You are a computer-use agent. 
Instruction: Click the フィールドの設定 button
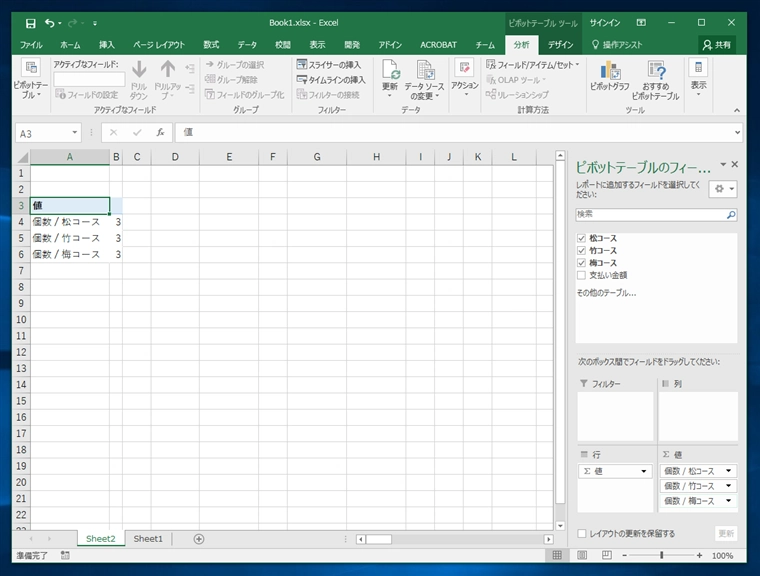point(87,95)
